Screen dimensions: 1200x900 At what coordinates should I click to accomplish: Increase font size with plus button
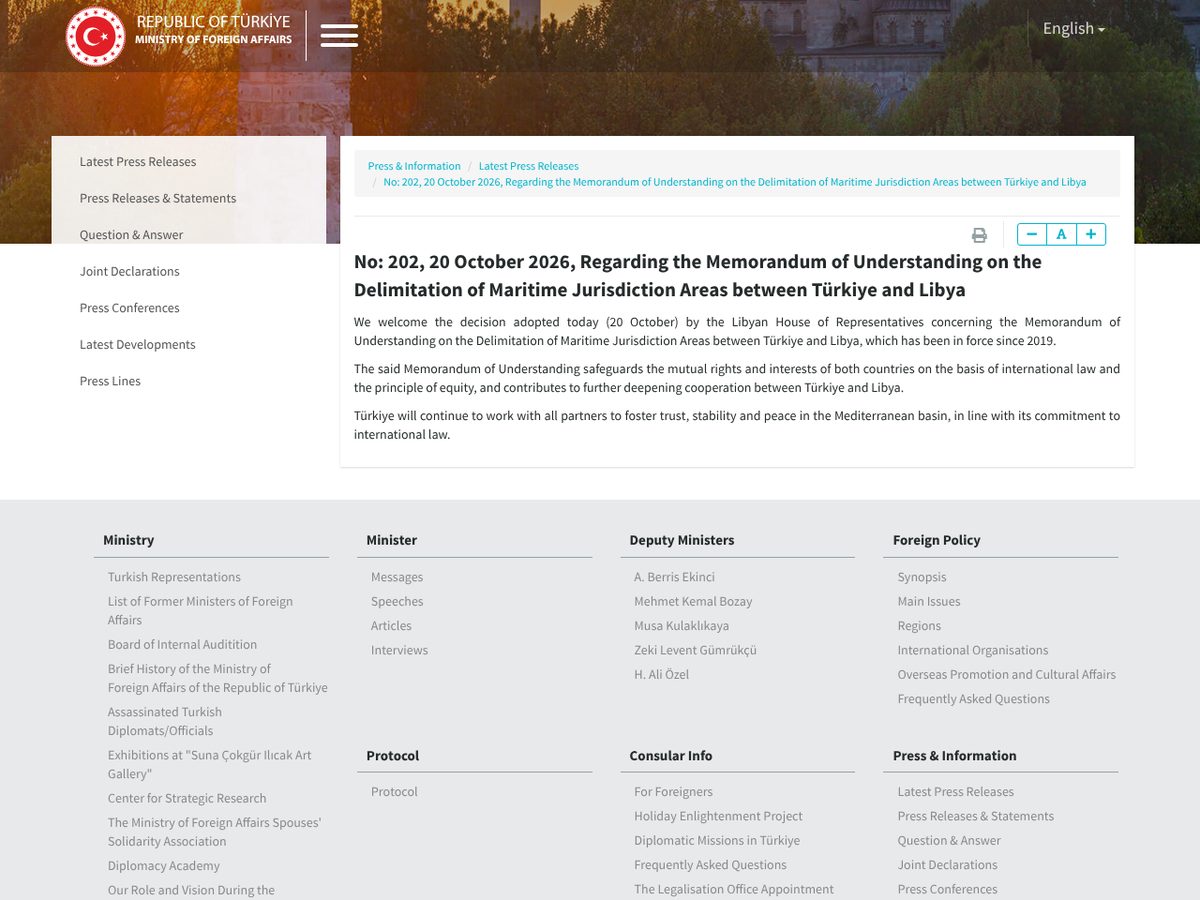tap(1091, 234)
